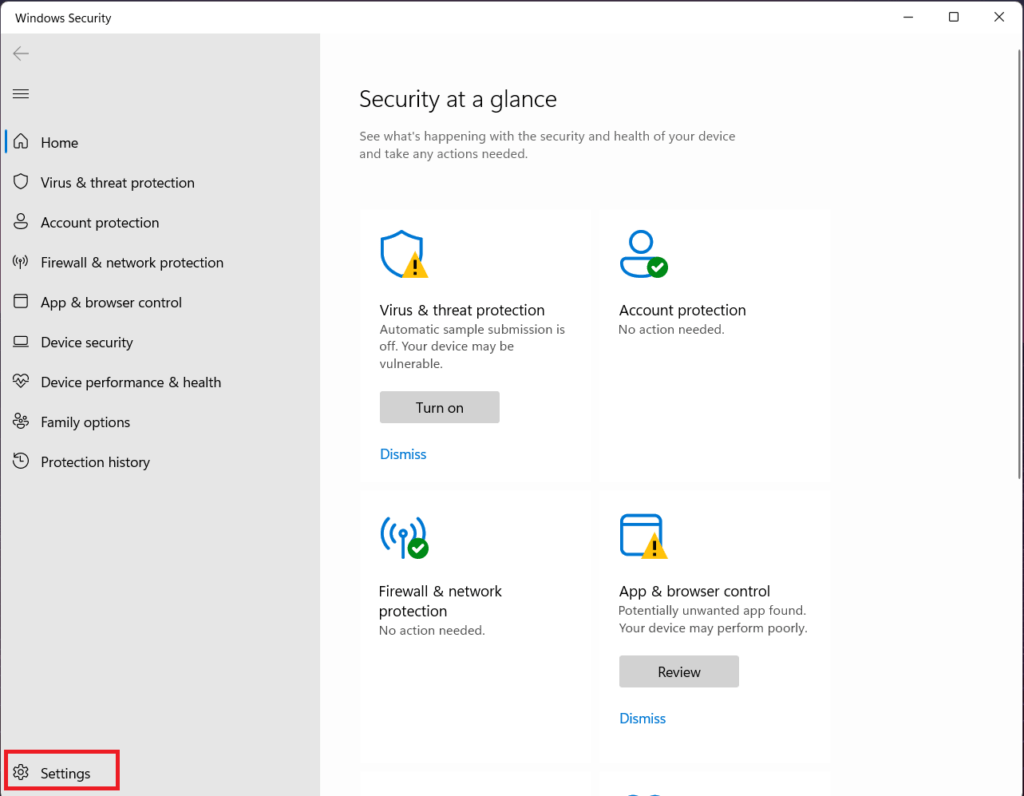
Task: Toggle the hamburger navigation menu
Action: 21,94
